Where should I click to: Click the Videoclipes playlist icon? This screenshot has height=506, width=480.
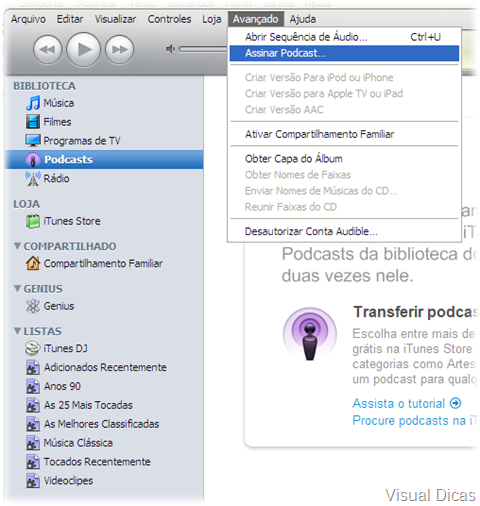[33, 481]
